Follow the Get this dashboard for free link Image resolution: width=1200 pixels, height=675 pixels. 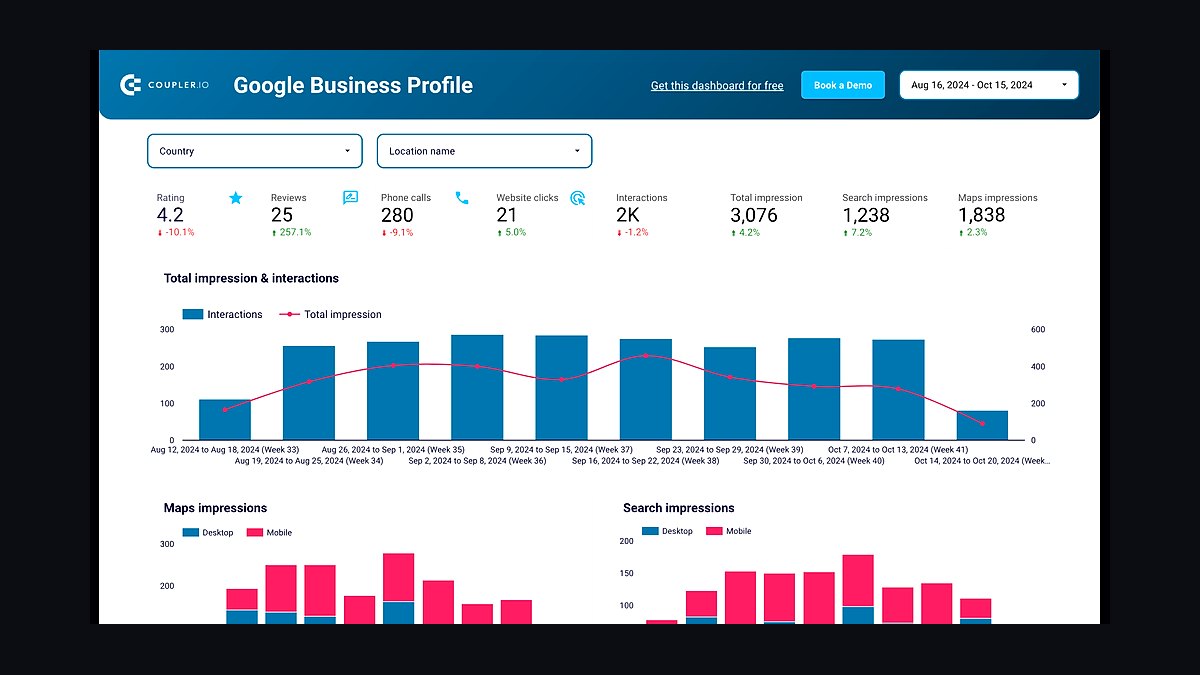[717, 86]
